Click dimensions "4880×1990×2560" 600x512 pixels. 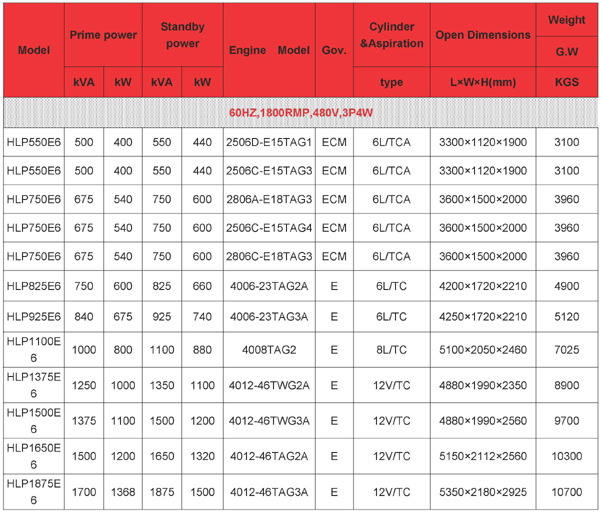(x=483, y=421)
